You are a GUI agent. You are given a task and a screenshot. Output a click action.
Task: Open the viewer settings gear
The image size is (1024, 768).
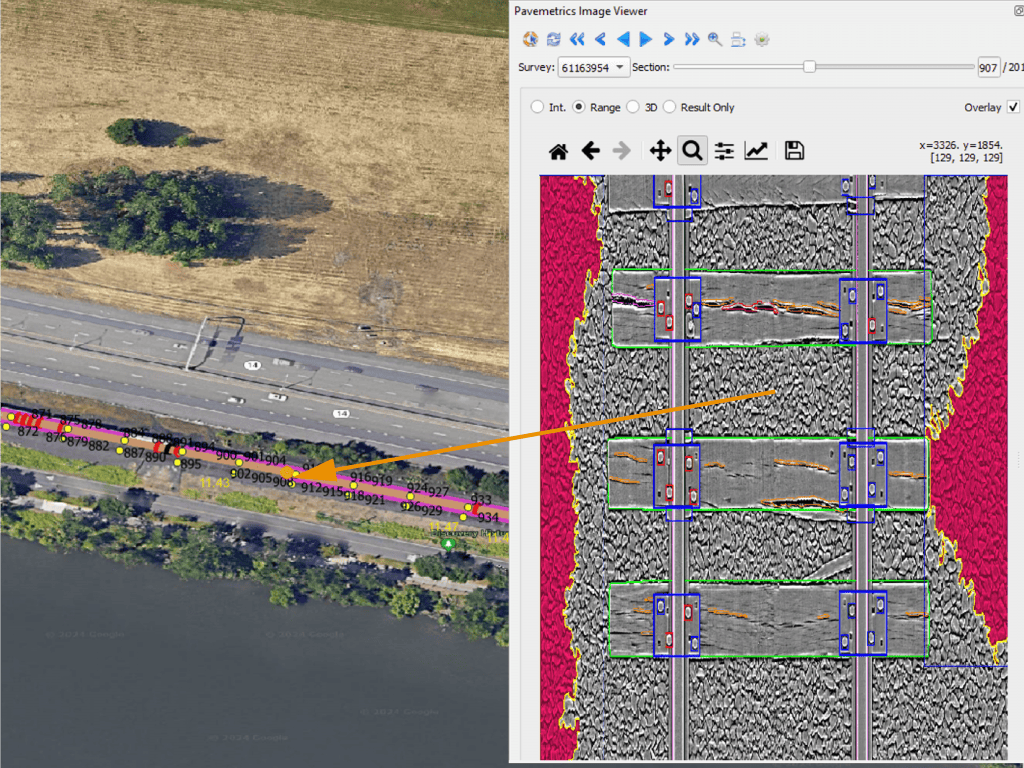click(761, 39)
